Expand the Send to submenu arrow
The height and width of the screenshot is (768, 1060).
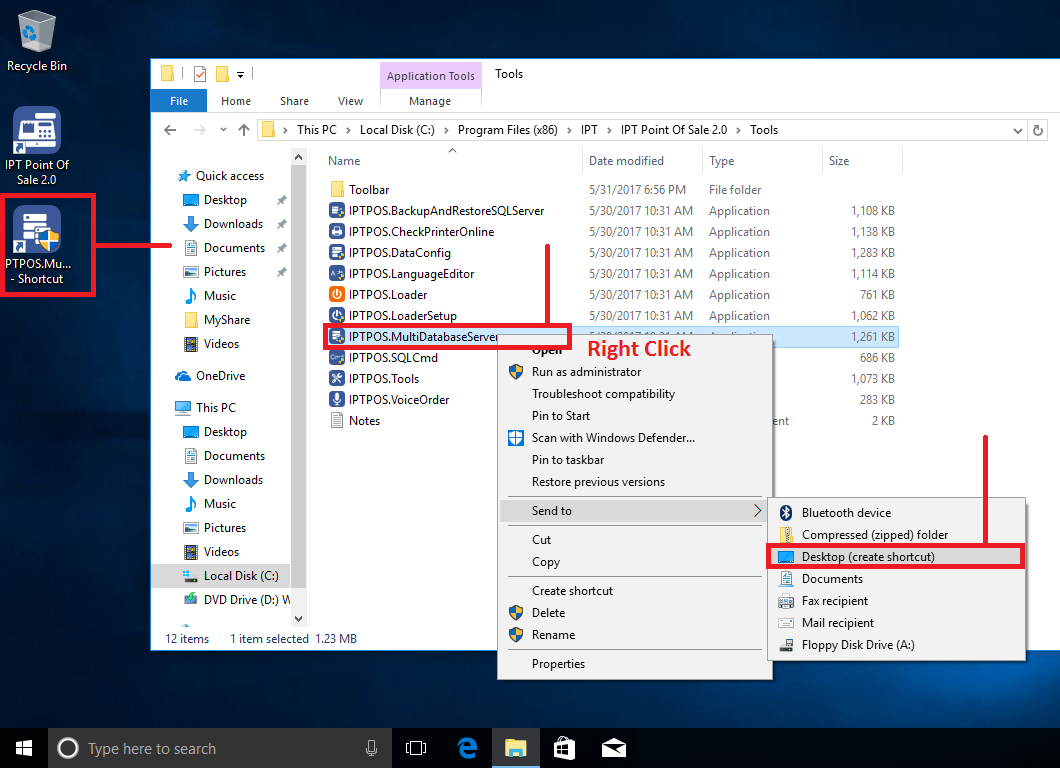point(757,510)
